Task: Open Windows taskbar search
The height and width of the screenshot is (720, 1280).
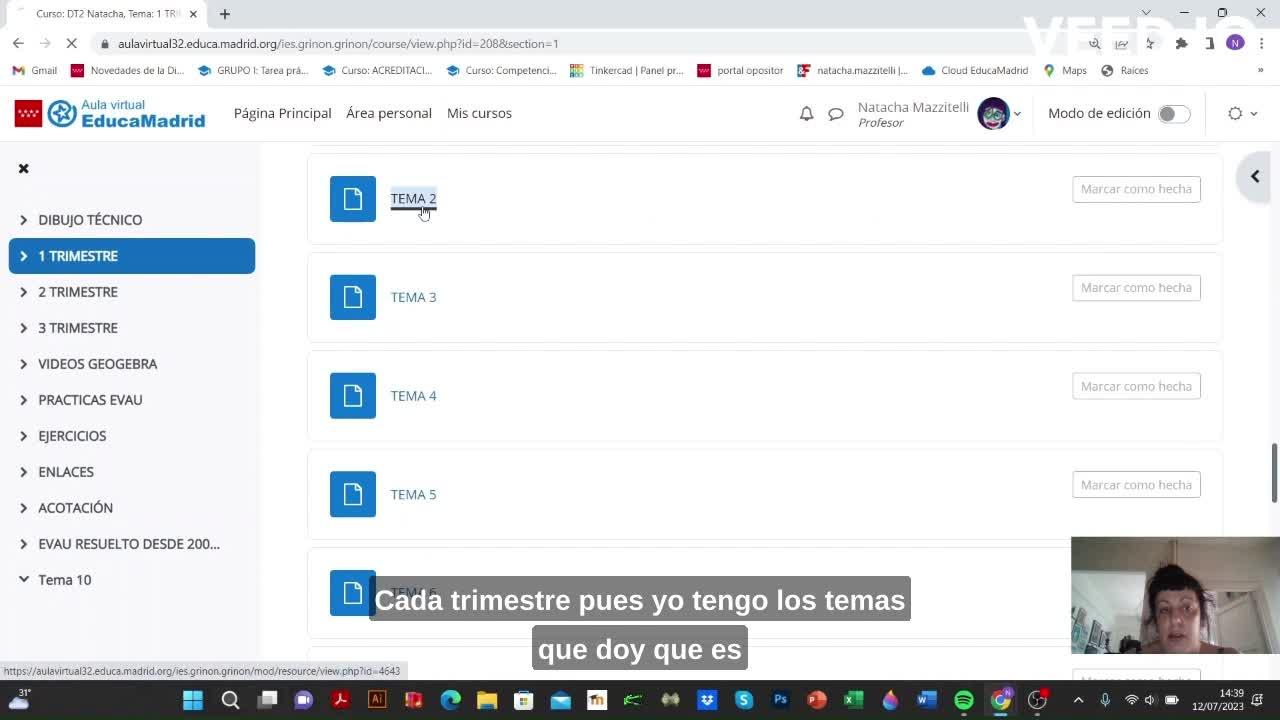Action: click(230, 700)
